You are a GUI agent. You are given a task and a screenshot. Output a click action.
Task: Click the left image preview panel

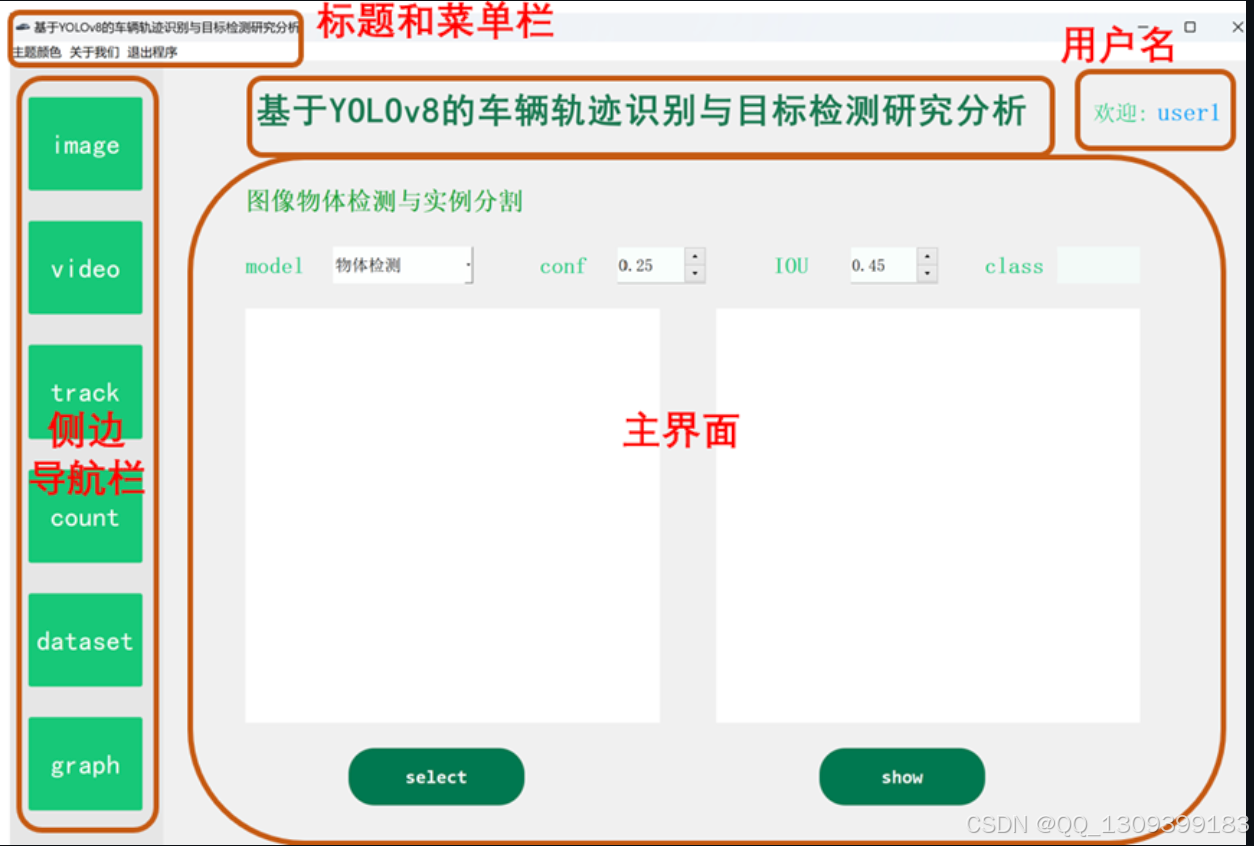pyautogui.click(x=452, y=515)
